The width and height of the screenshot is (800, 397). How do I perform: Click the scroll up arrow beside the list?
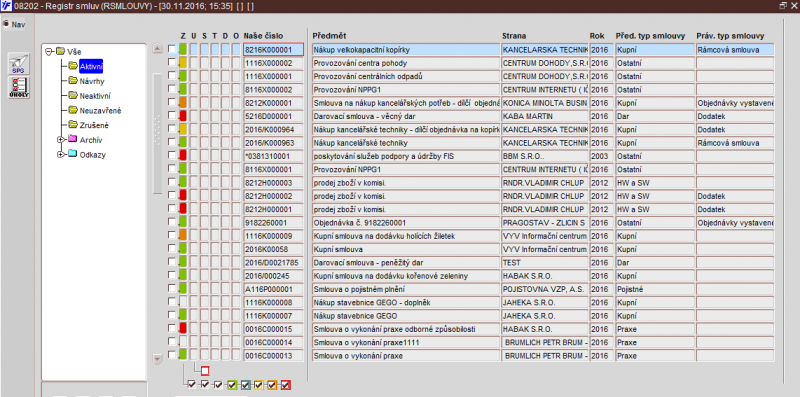click(x=158, y=49)
